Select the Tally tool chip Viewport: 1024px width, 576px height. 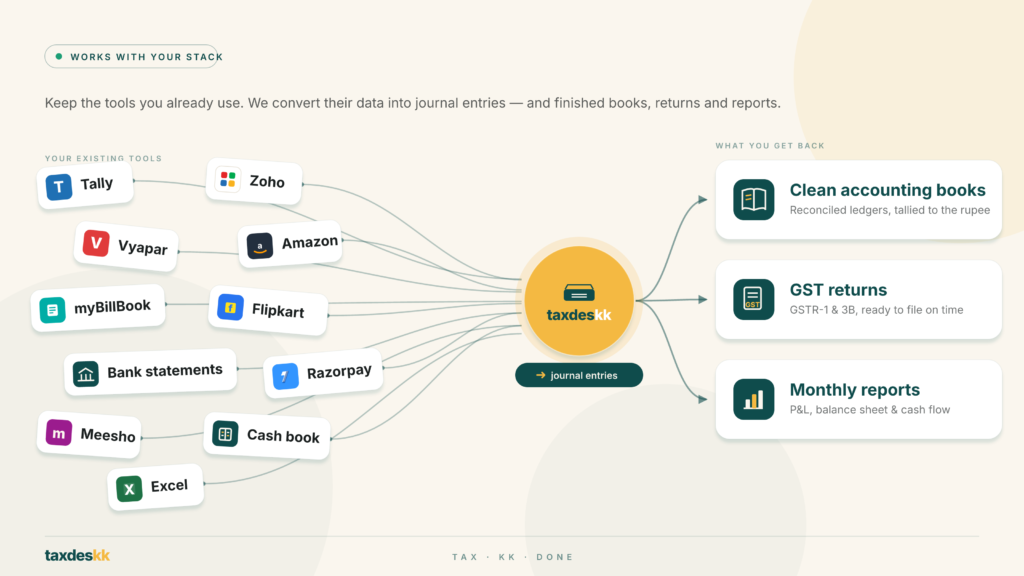point(86,186)
